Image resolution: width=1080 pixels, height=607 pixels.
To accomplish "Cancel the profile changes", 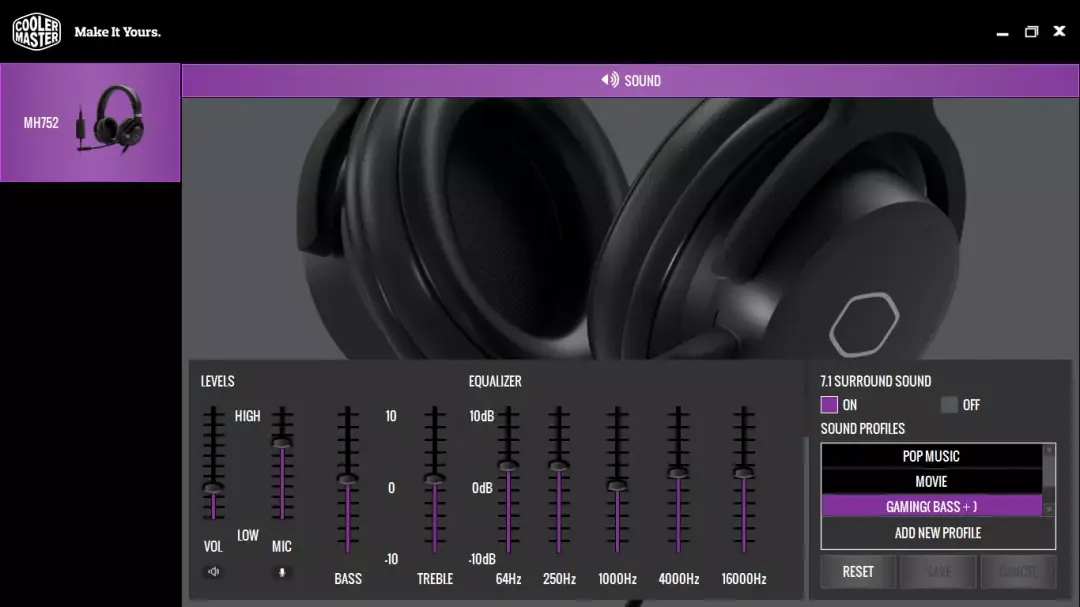I will click(1018, 572).
